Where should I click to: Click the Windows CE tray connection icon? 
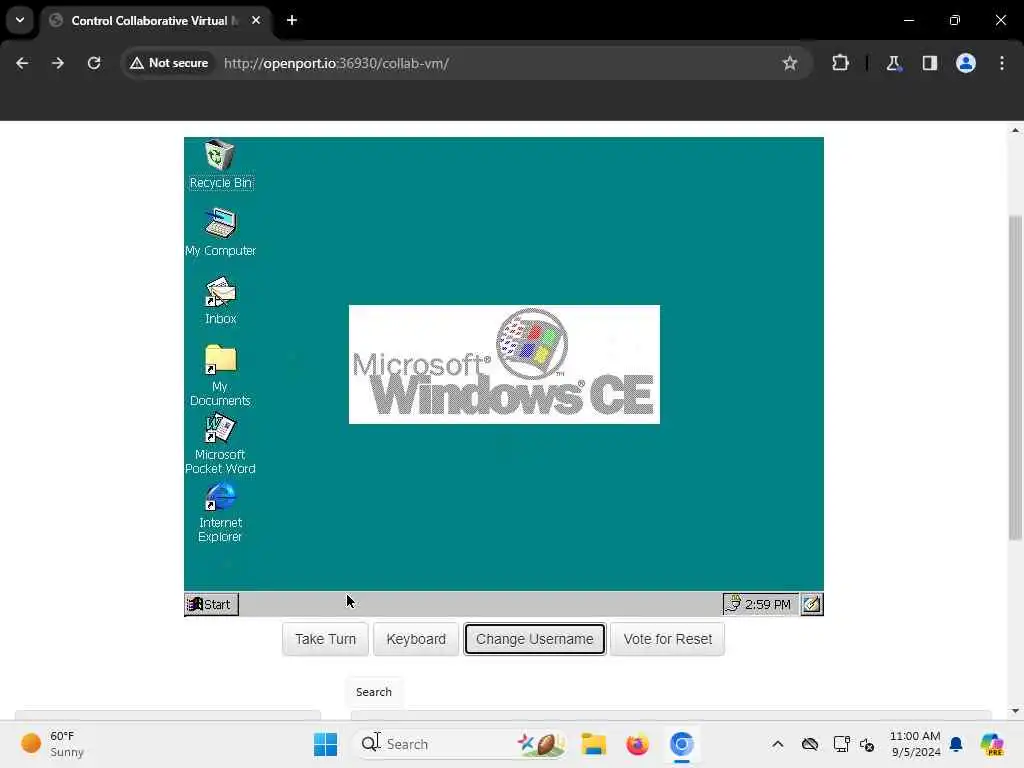click(733, 604)
